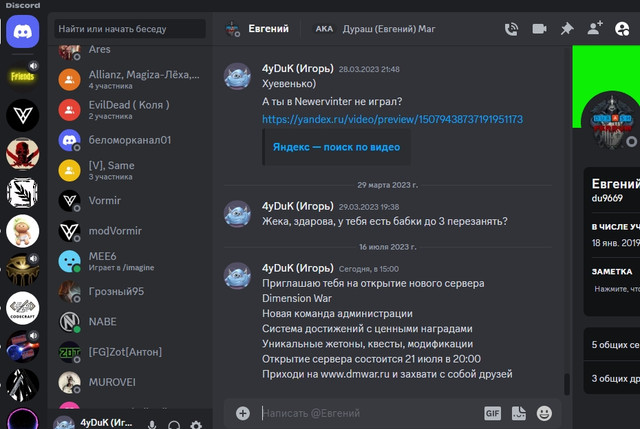Open group chat [V], Same
The width and height of the screenshot is (640, 429).
130,170
